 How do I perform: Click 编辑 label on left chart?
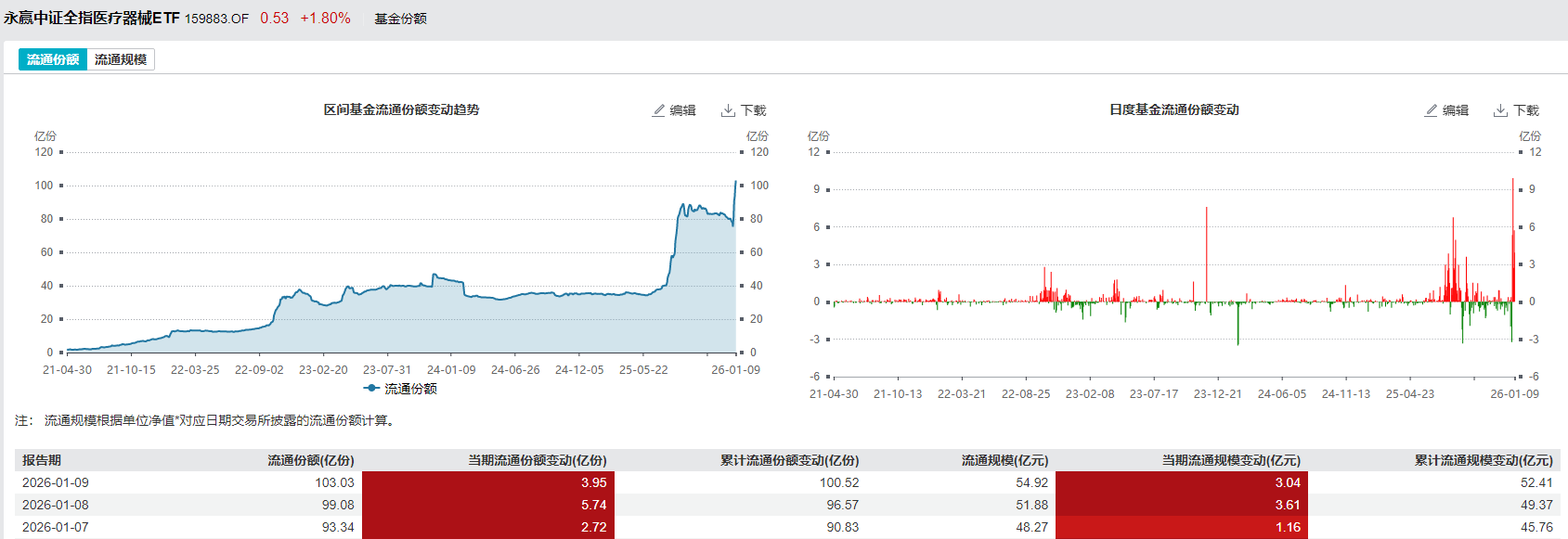683,110
